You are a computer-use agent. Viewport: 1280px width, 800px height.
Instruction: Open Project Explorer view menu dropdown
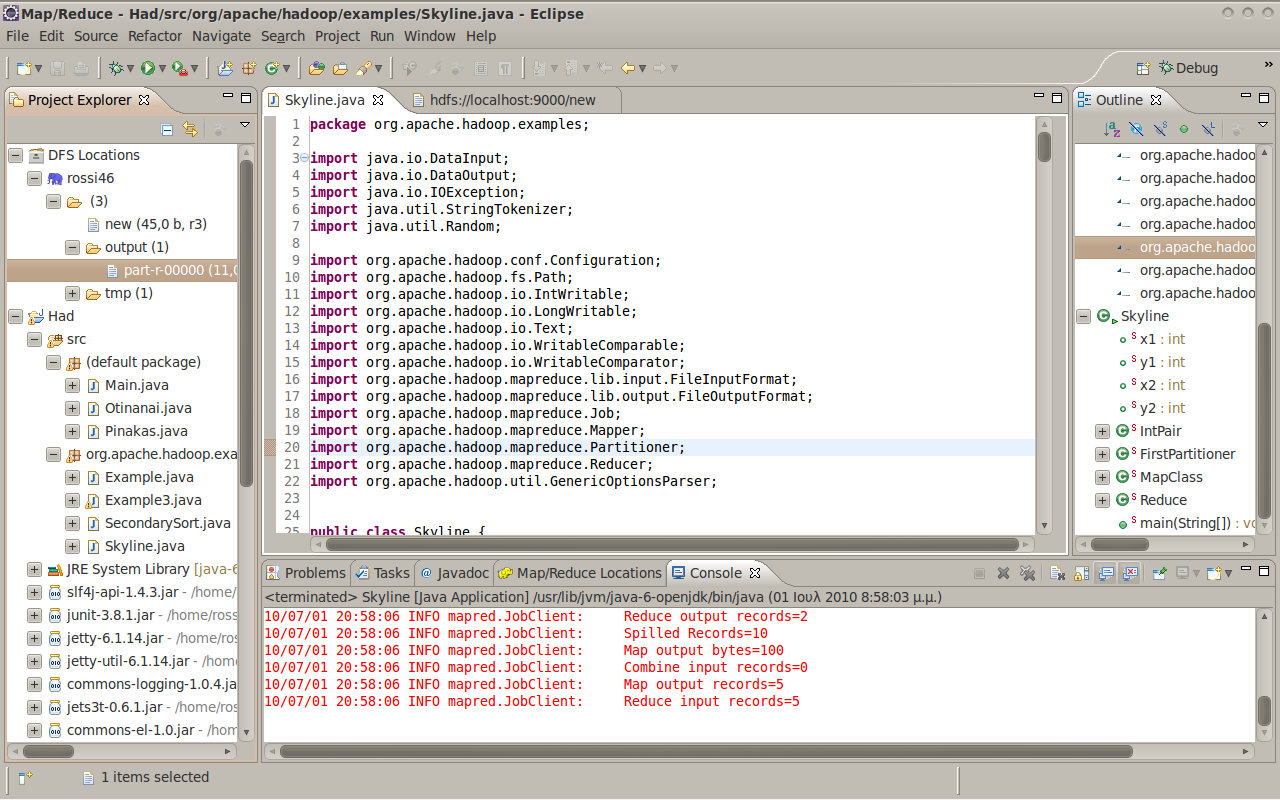[x=245, y=126]
